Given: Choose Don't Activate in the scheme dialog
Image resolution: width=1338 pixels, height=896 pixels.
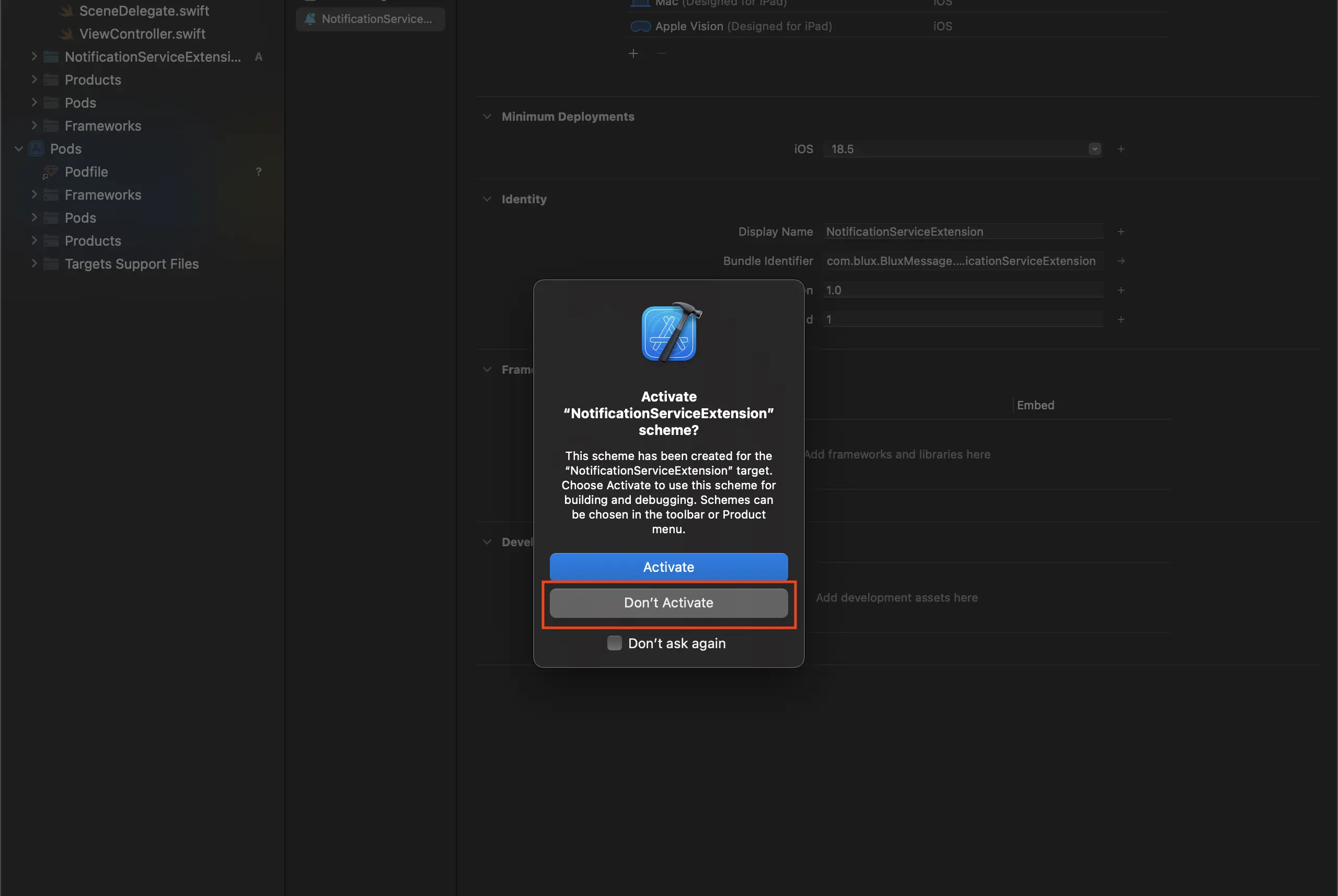Looking at the screenshot, I should coord(668,603).
